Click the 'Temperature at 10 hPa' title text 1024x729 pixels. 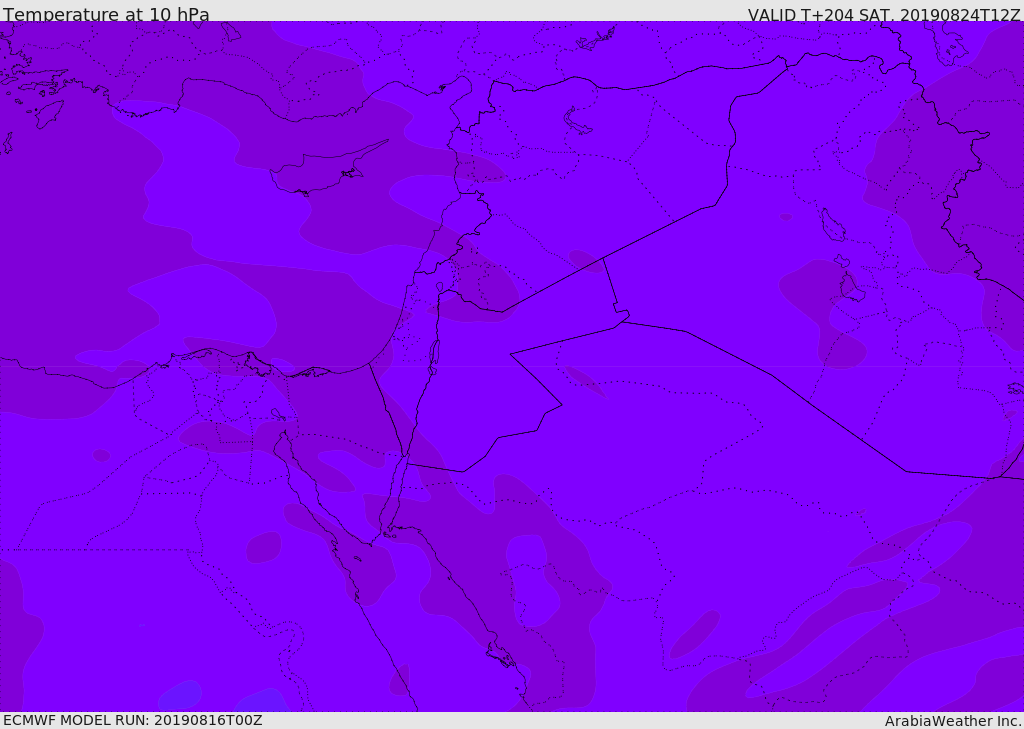click(106, 14)
